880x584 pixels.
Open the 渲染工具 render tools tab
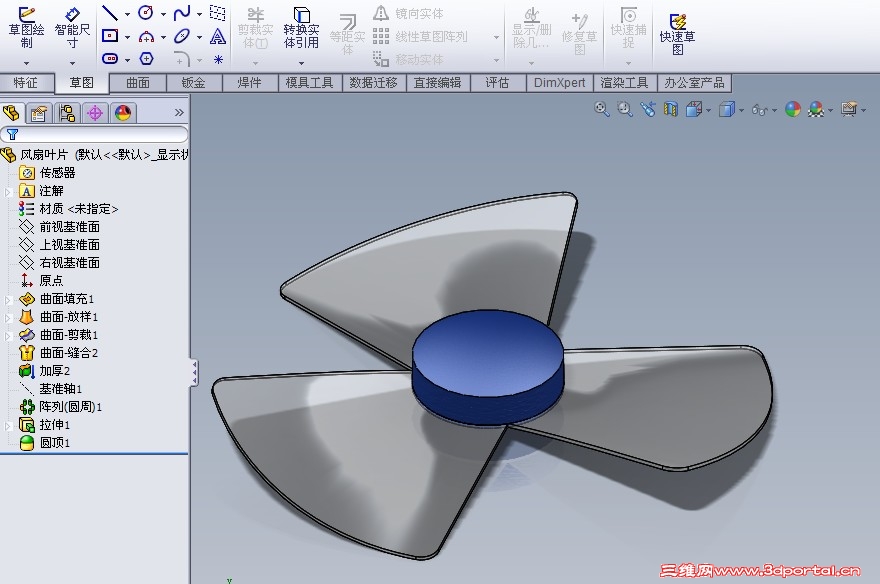tap(624, 83)
